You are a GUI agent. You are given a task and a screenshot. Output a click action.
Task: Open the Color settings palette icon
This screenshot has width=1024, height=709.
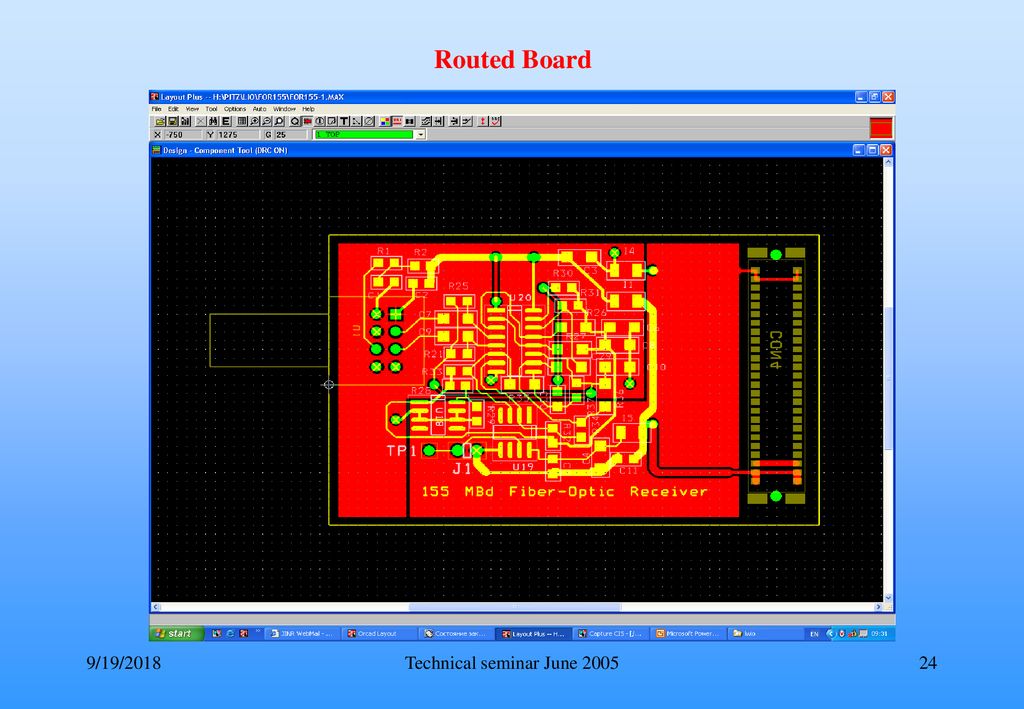[385, 121]
